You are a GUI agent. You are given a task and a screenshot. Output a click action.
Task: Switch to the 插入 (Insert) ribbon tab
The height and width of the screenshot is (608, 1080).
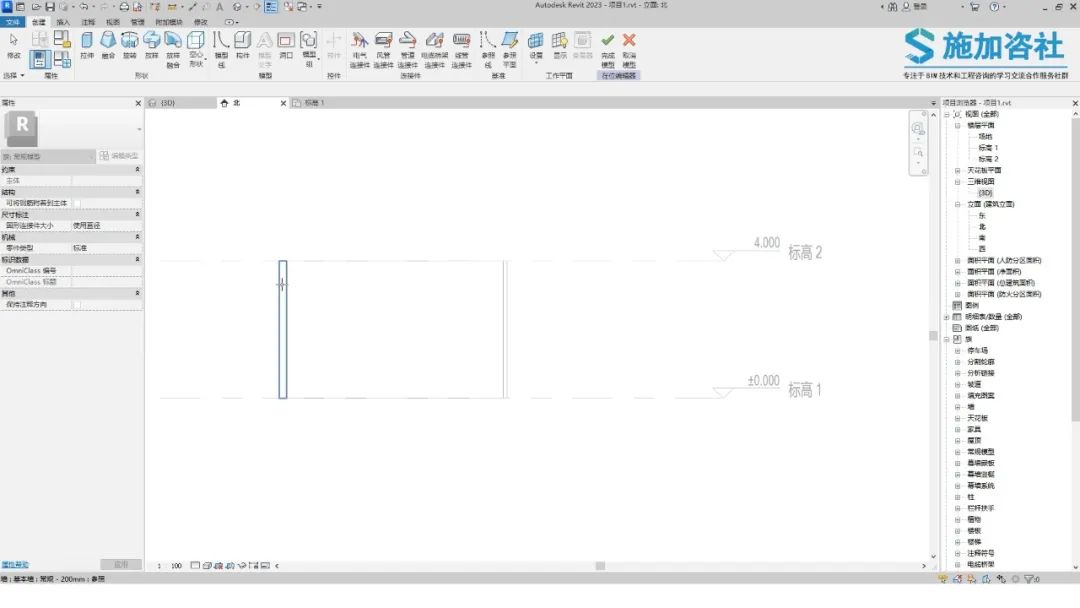pos(63,22)
